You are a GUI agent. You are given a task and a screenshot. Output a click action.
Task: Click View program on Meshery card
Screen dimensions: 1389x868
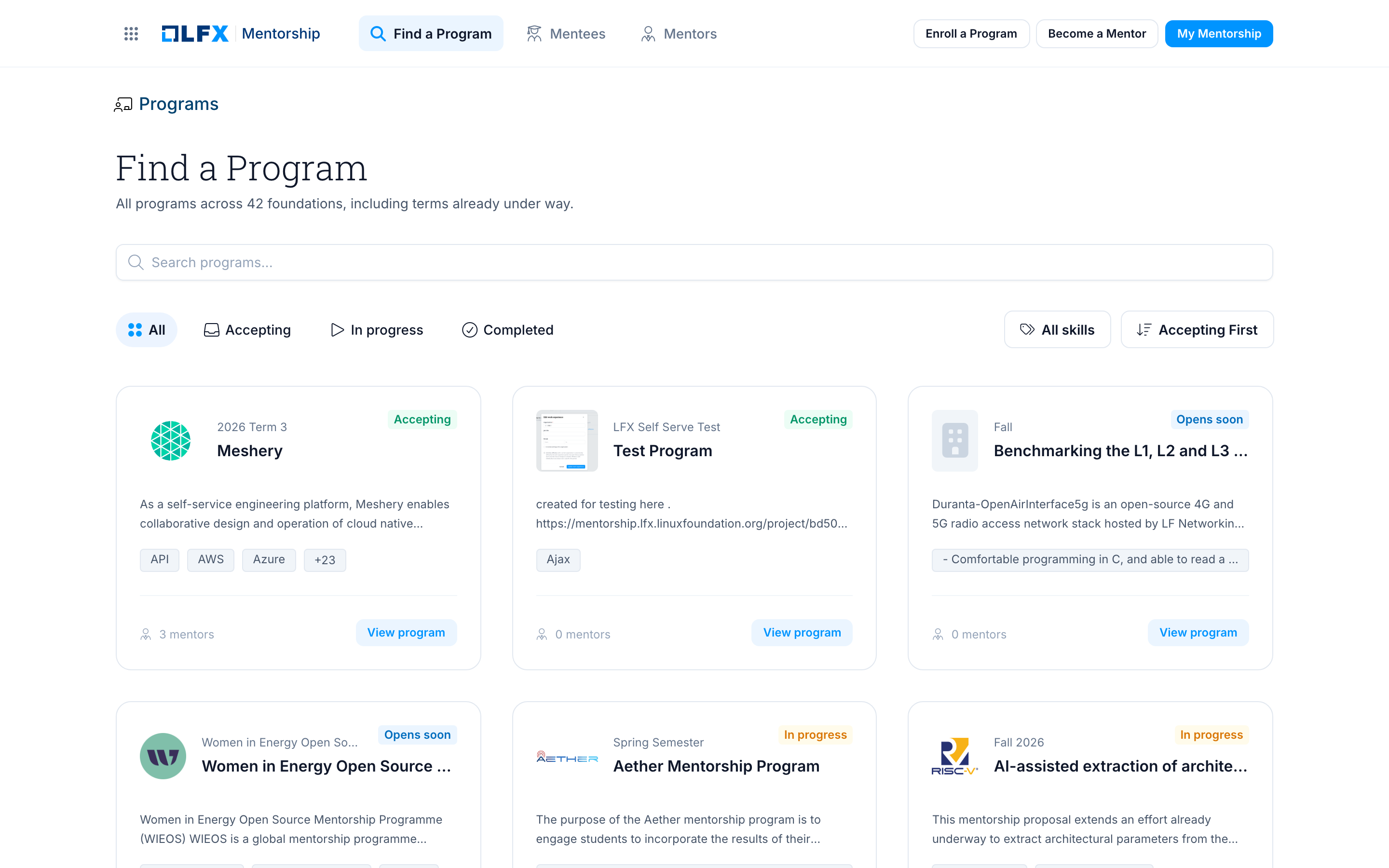click(x=406, y=633)
